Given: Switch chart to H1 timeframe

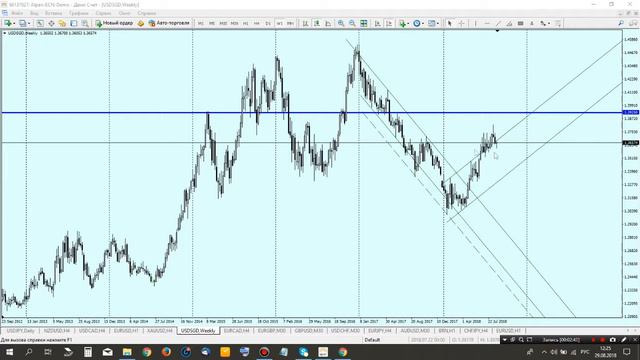Looking at the screenshot, I should (x=245, y=23).
